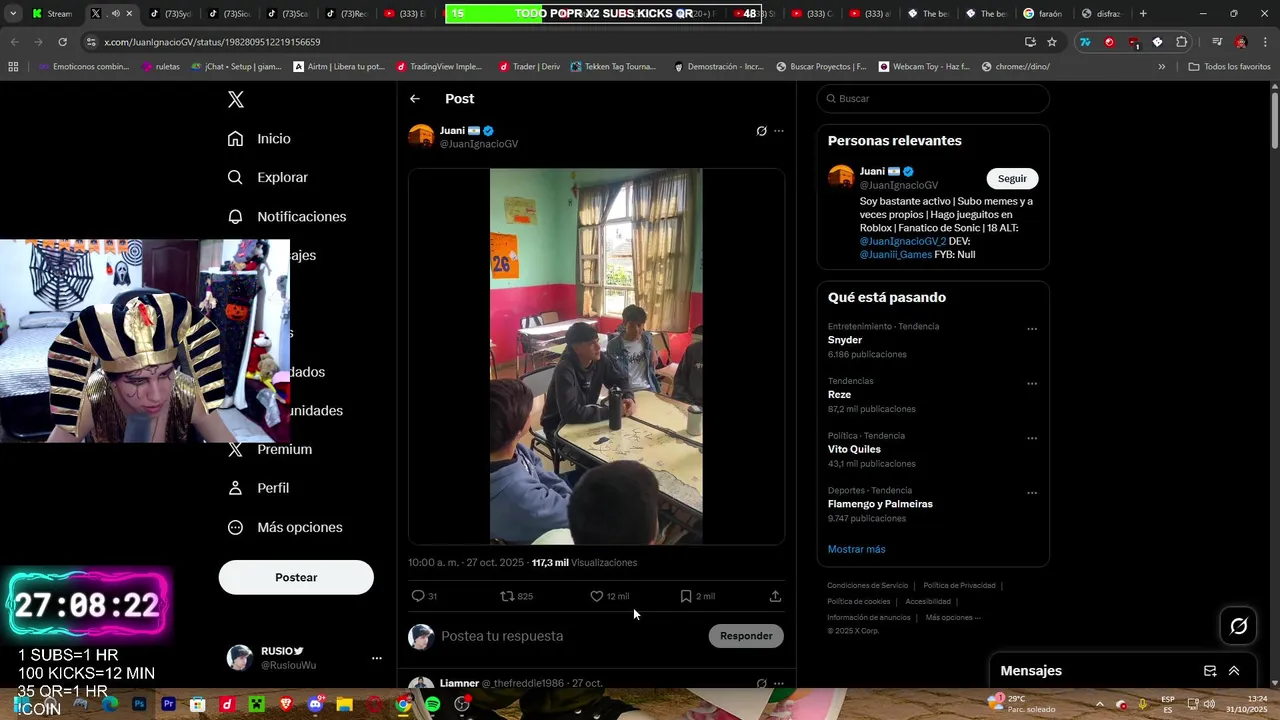Open Política de Privacidad link
Viewport: 1280px width, 720px height.
[959, 586]
